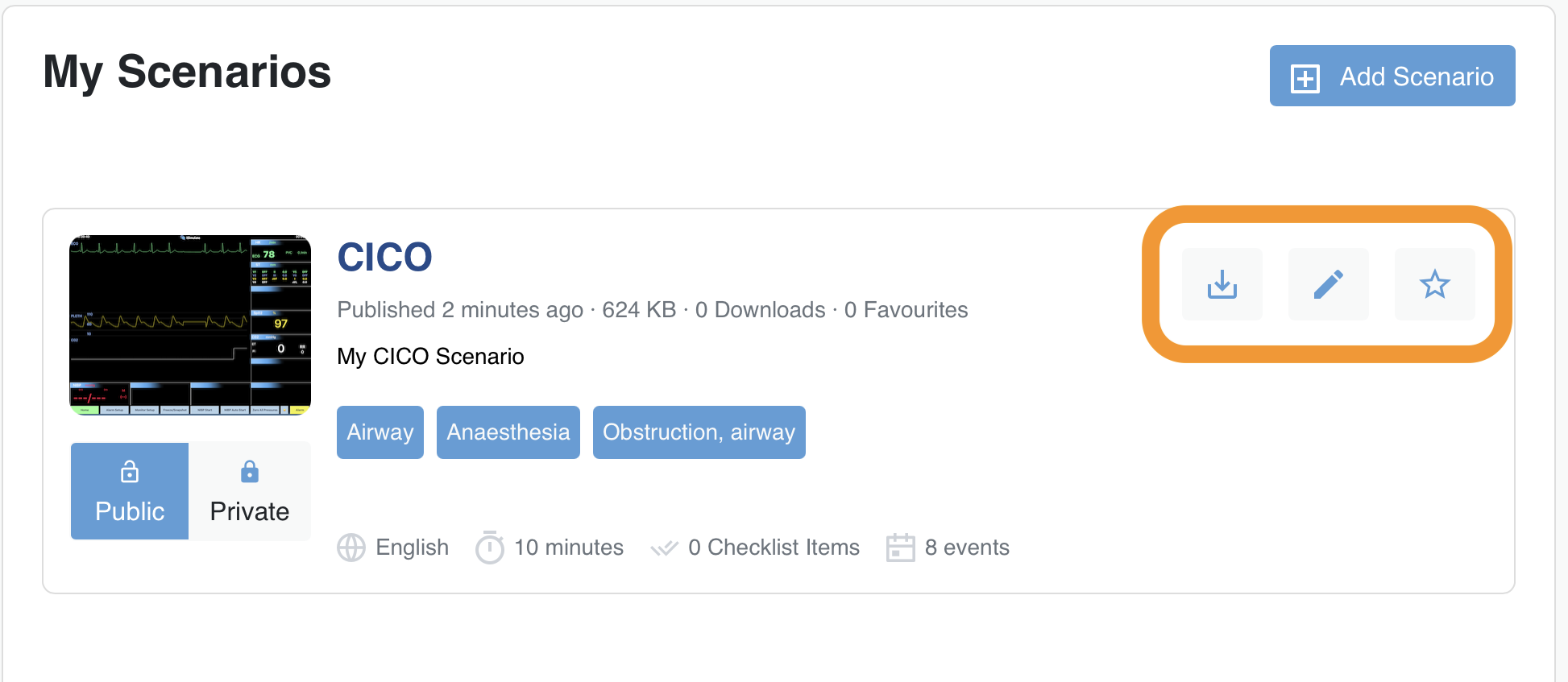
Task: Select the Obstruction, airway tag
Action: (x=699, y=432)
